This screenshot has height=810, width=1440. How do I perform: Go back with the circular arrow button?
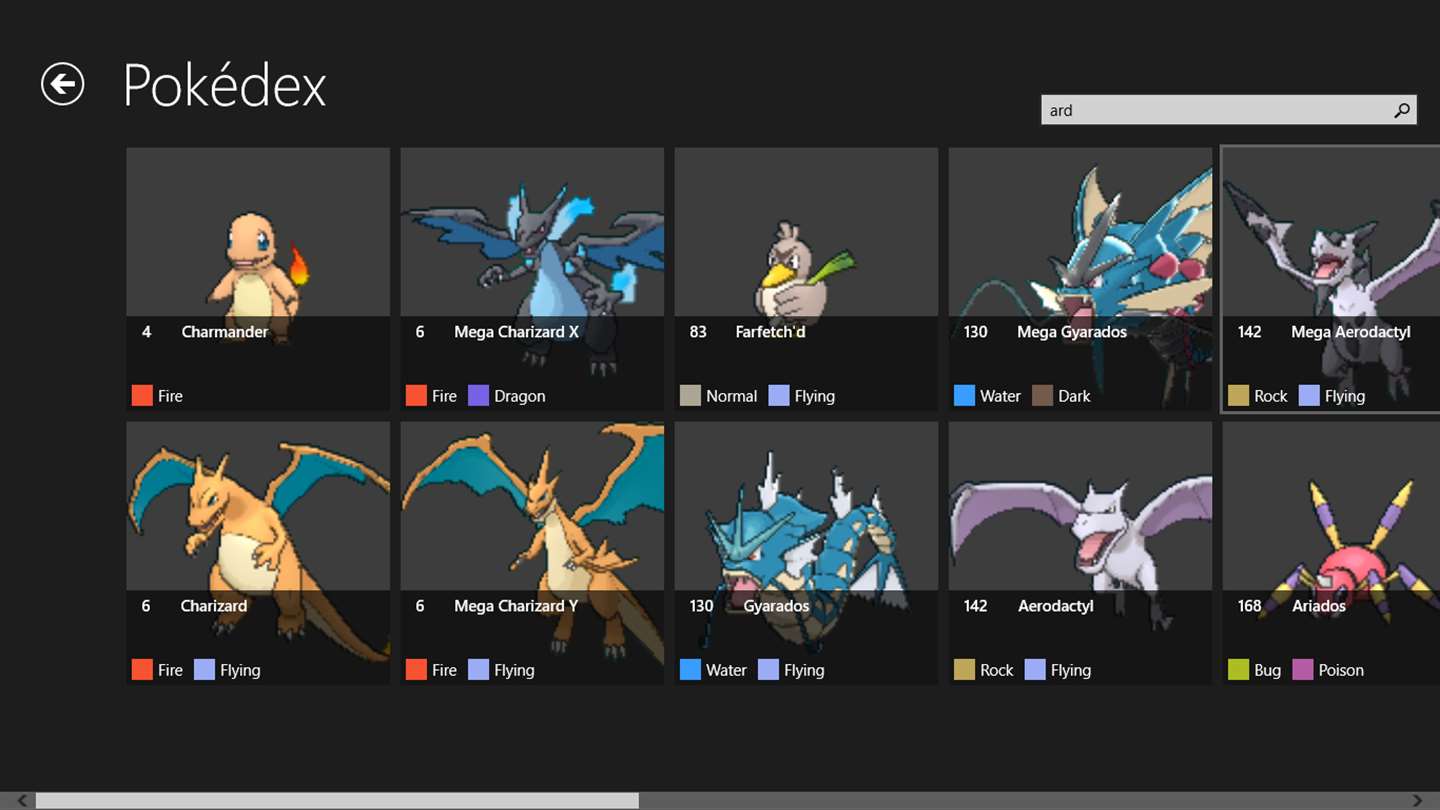point(62,84)
